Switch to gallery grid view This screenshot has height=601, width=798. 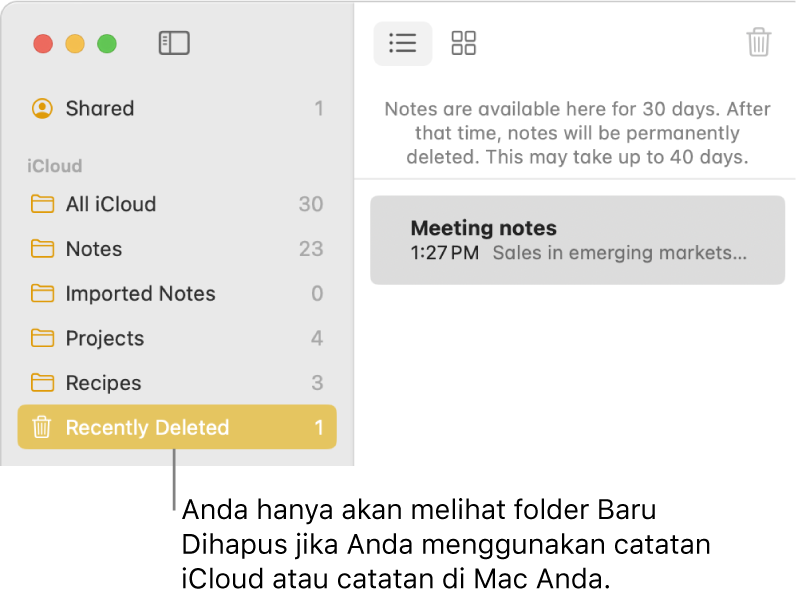click(464, 43)
